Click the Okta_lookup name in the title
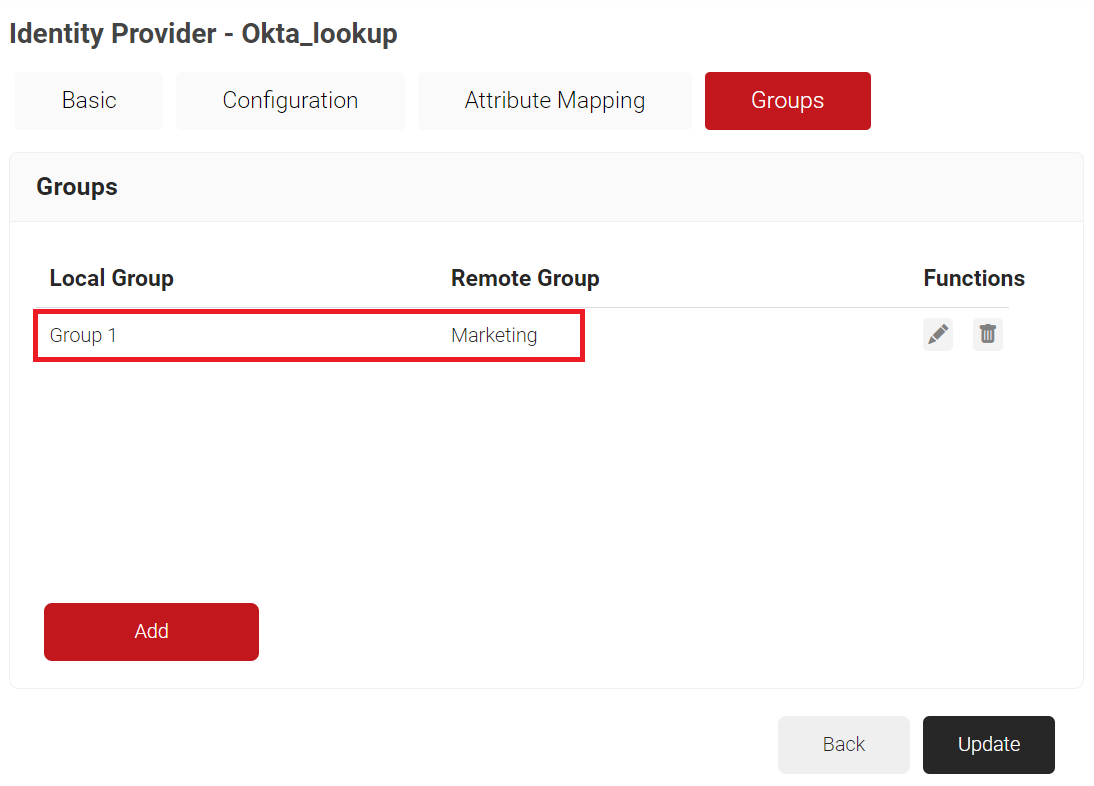Viewport: 1094px width, 786px height. (x=319, y=34)
